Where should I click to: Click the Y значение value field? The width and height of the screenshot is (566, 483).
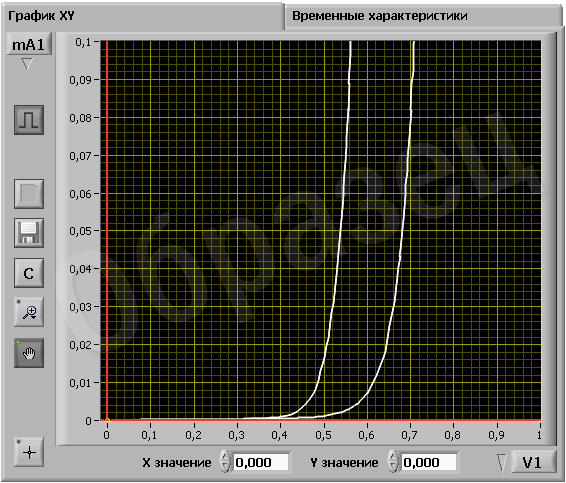pos(429,462)
